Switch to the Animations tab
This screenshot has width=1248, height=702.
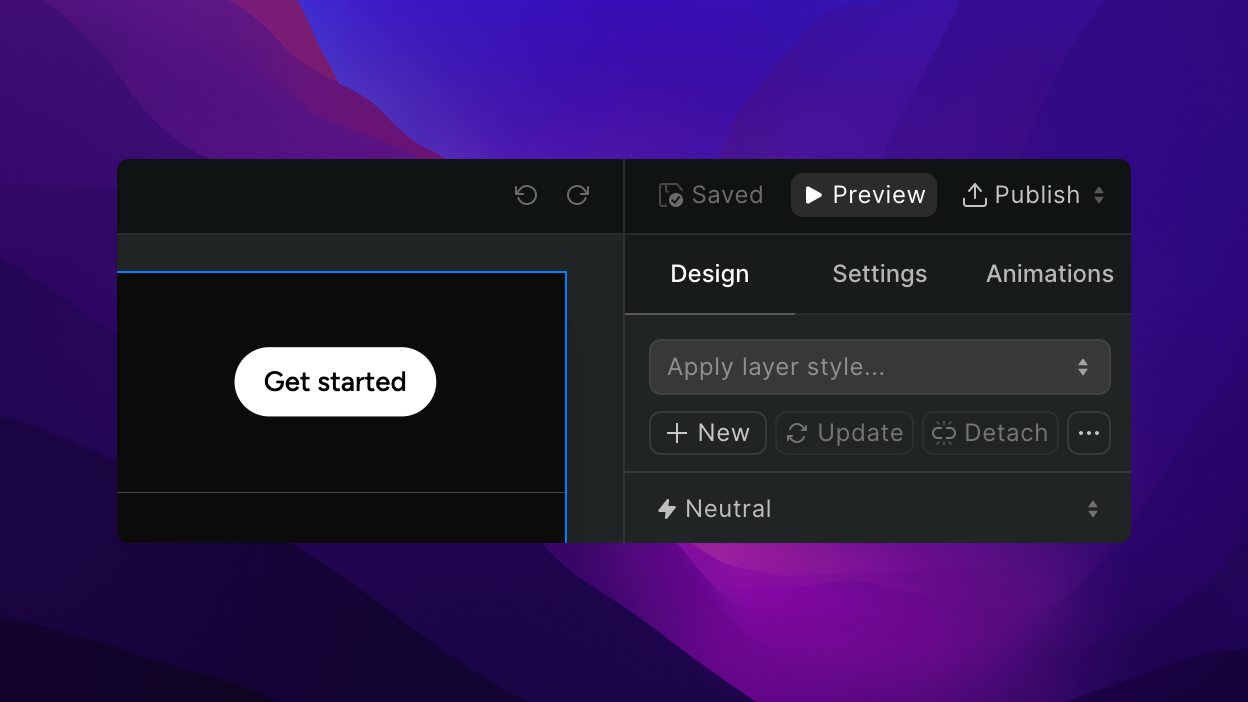(1050, 274)
